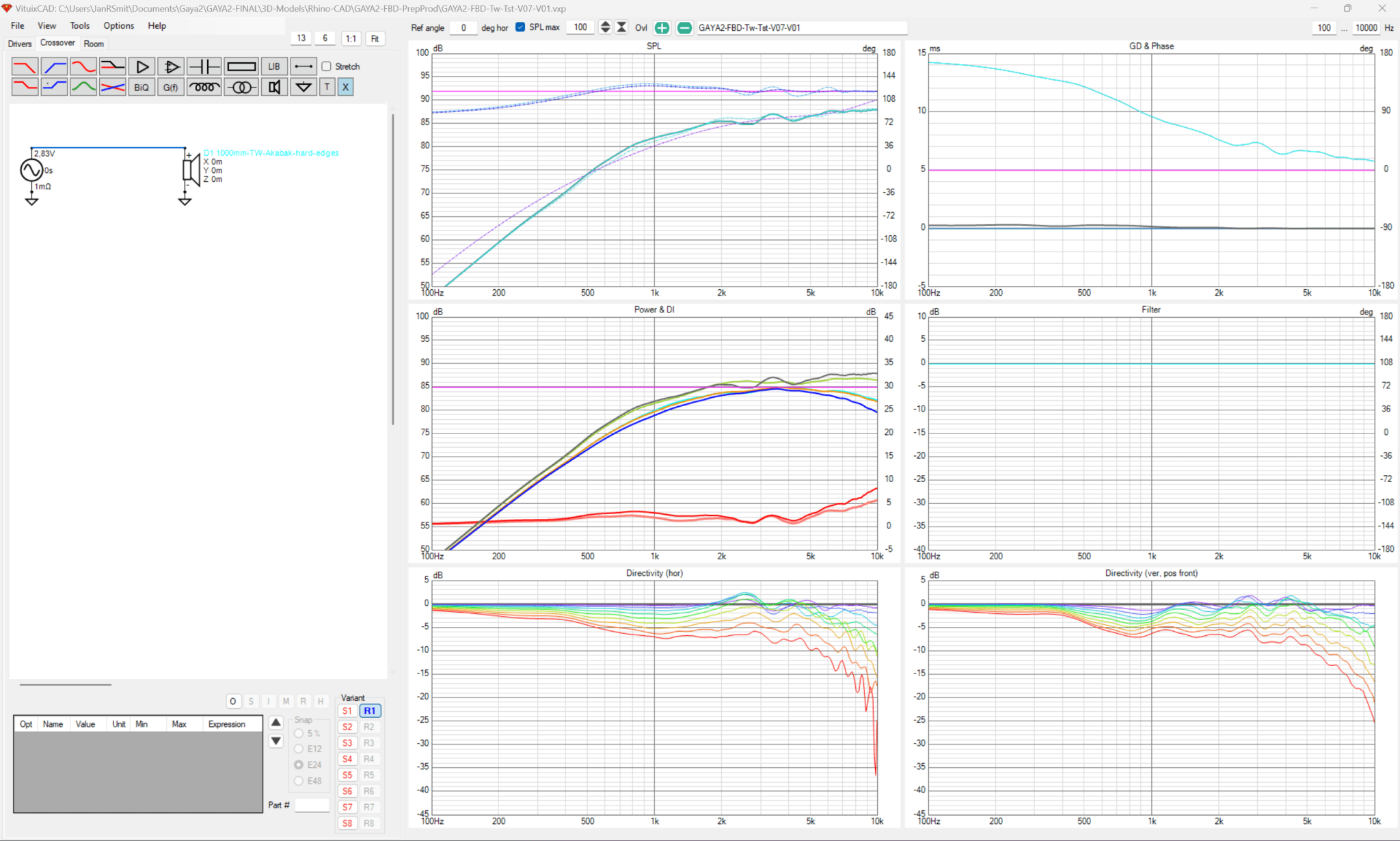Open the Tools menu
The height and width of the screenshot is (841, 1400).
tap(80, 25)
